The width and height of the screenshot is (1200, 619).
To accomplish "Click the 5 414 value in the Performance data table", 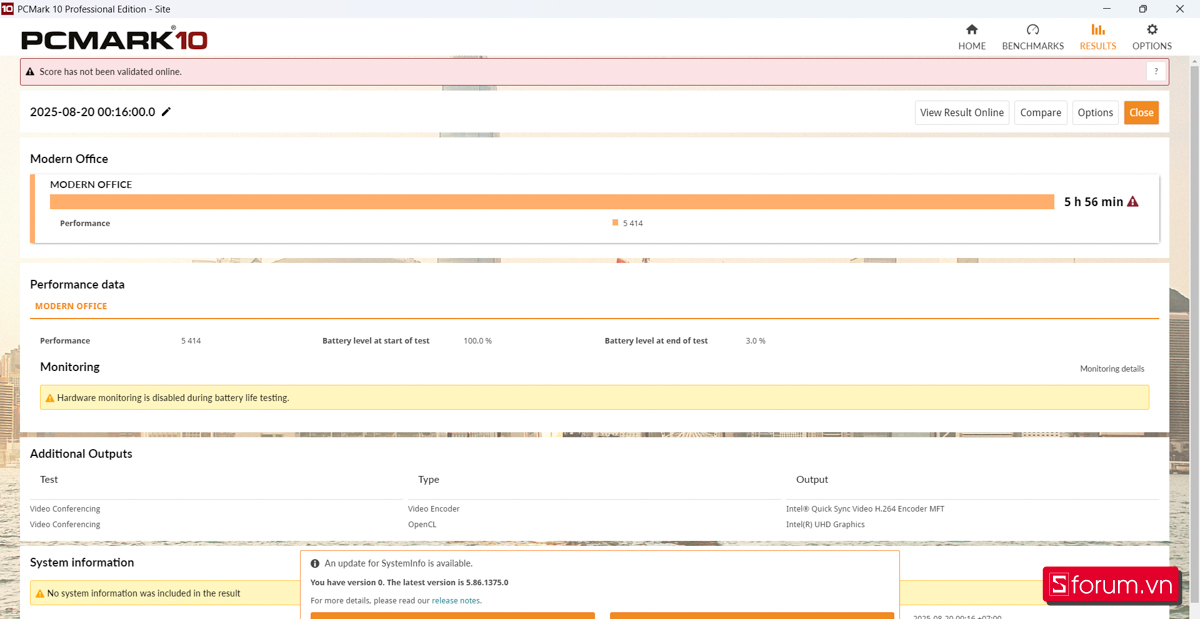I will click(x=191, y=341).
